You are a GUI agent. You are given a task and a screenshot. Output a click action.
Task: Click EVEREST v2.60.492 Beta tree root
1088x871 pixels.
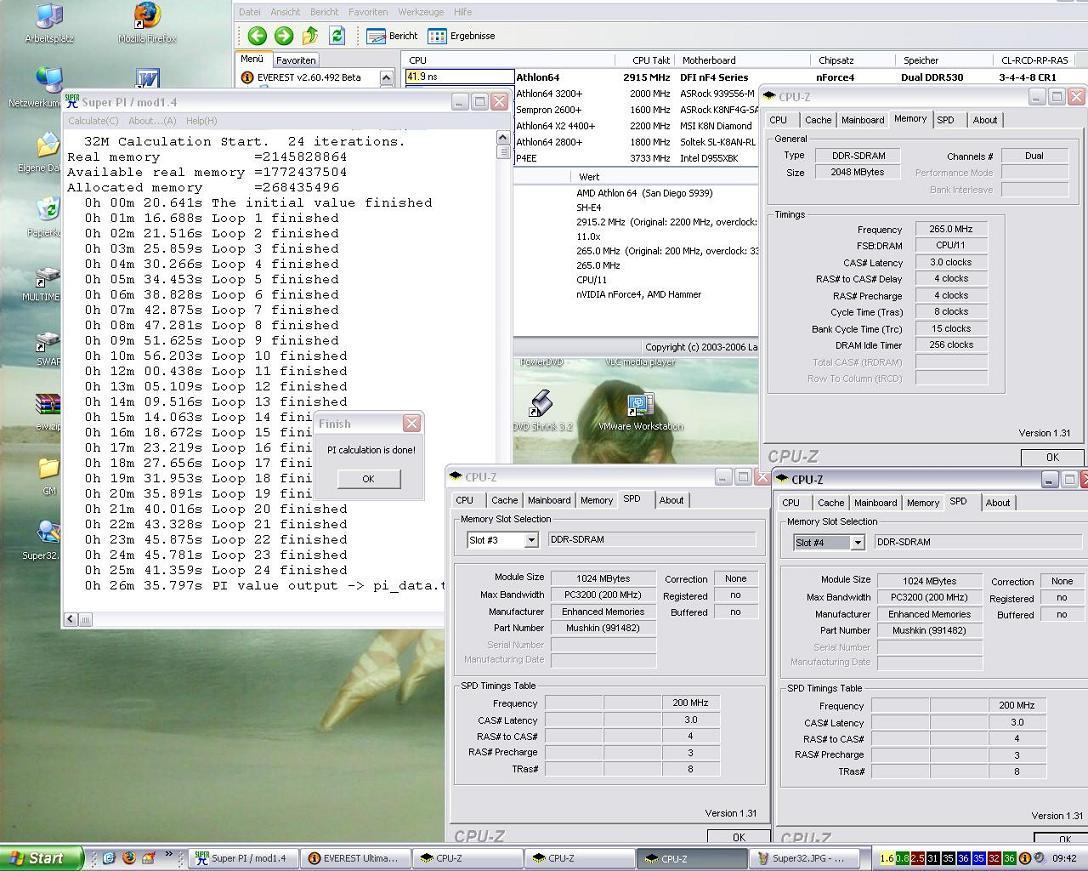pyautogui.click(x=309, y=78)
